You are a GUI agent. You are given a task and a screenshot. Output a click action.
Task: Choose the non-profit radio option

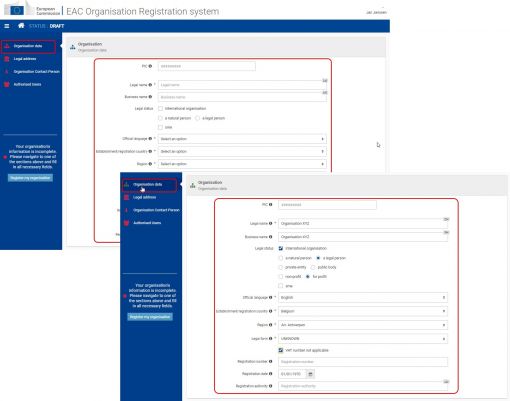281,277
